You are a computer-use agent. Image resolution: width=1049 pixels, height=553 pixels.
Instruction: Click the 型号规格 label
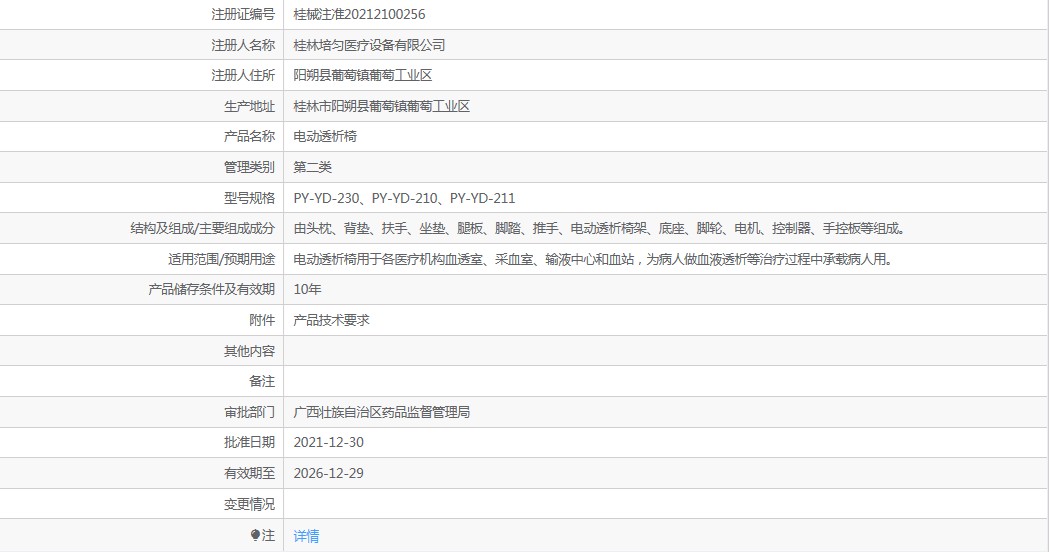click(x=249, y=198)
